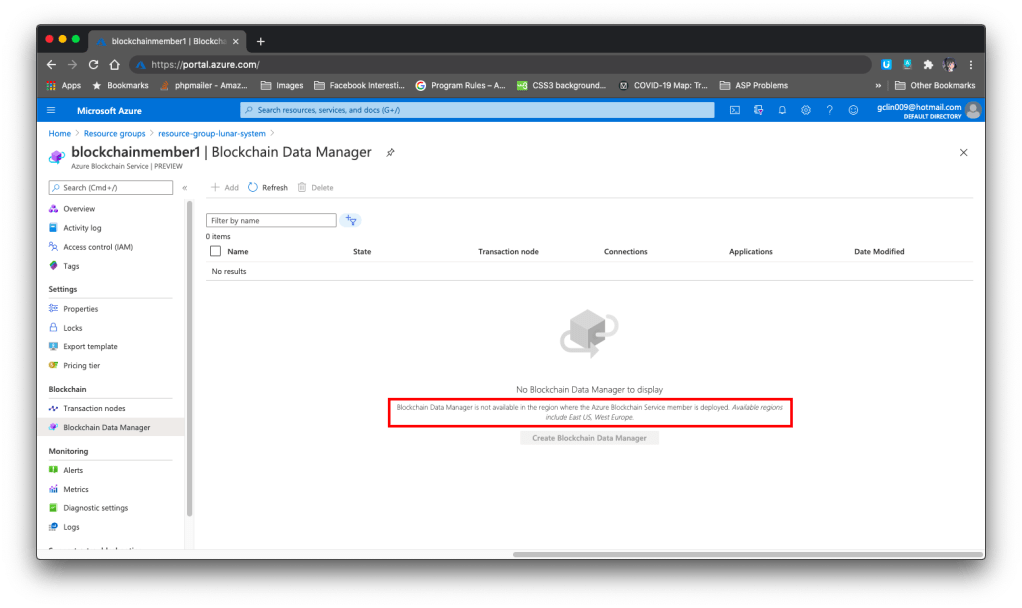Focus the Azure global search box
The height and width of the screenshot is (608, 1022).
click(477, 110)
